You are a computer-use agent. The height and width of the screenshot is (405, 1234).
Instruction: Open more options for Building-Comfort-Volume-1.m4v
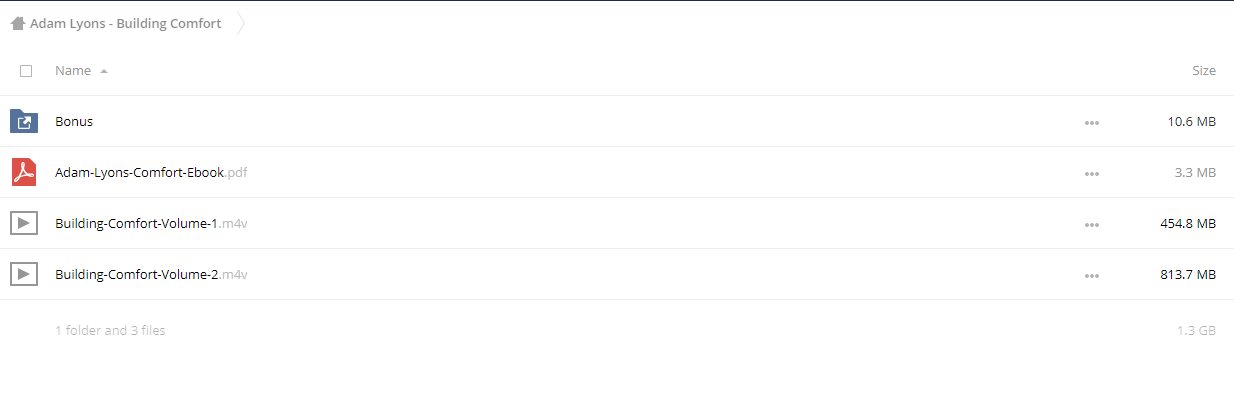(1092, 224)
